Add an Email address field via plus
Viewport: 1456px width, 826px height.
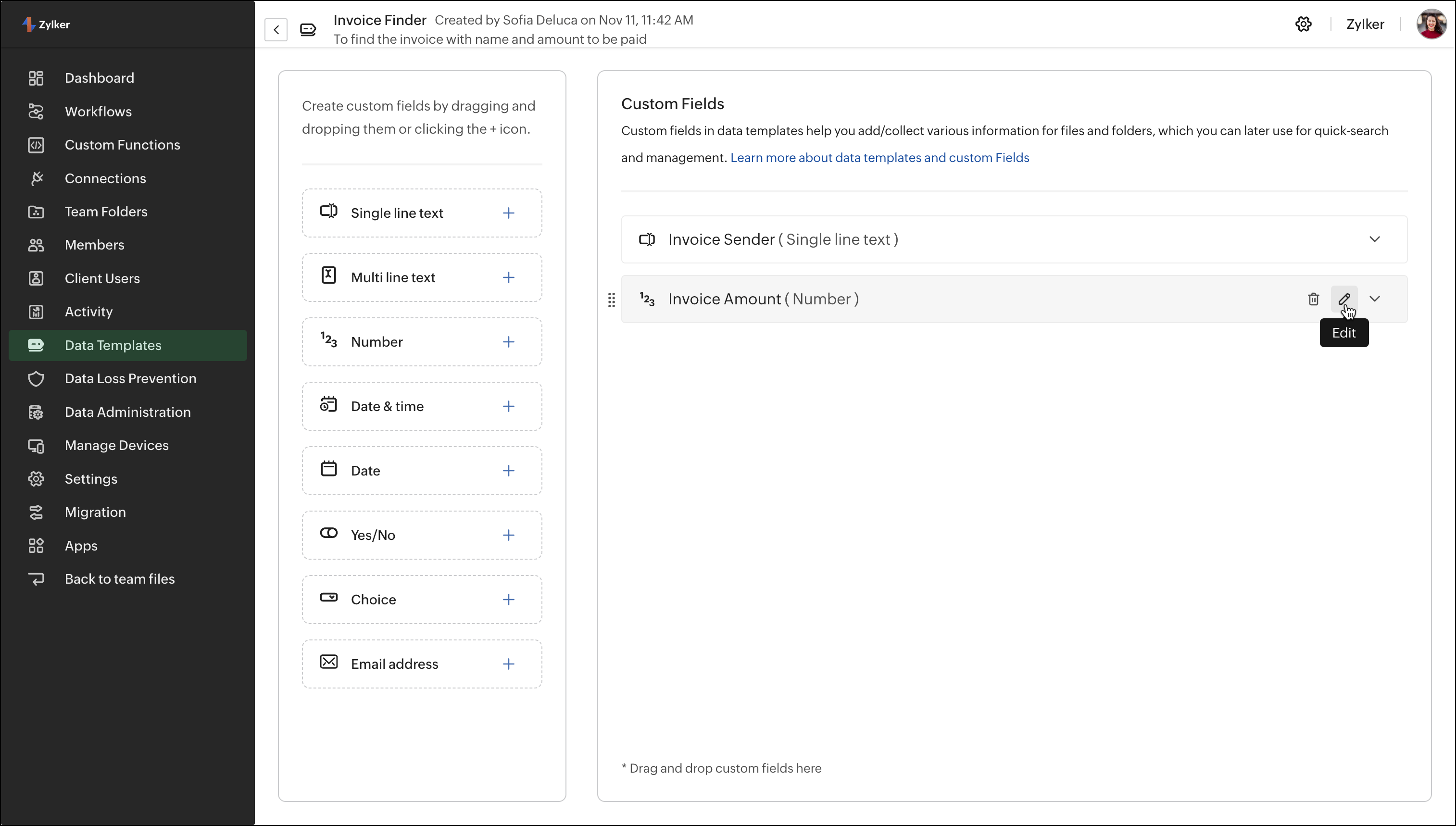tap(508, 664)
